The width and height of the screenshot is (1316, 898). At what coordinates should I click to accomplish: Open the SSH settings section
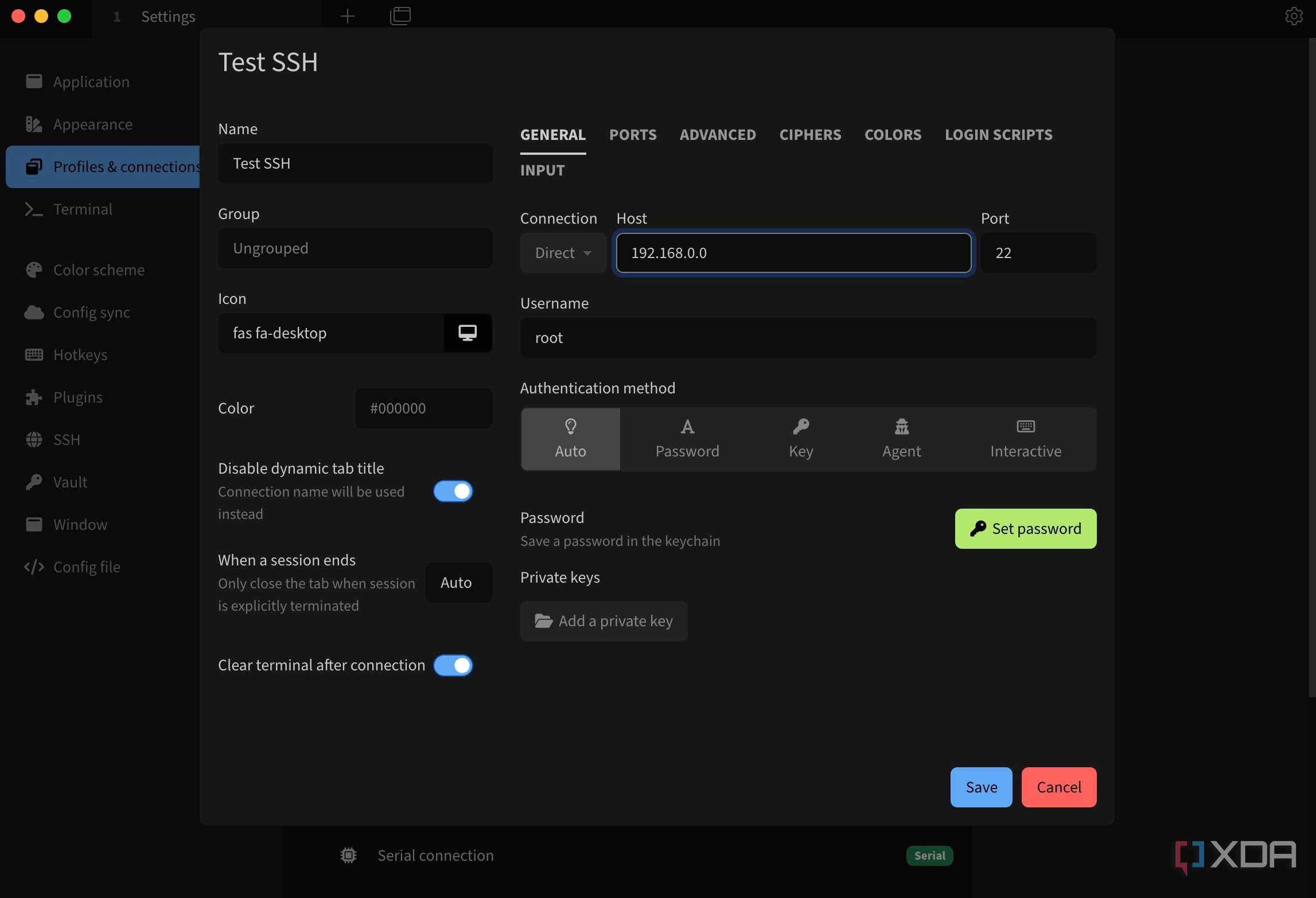[103, 440]
